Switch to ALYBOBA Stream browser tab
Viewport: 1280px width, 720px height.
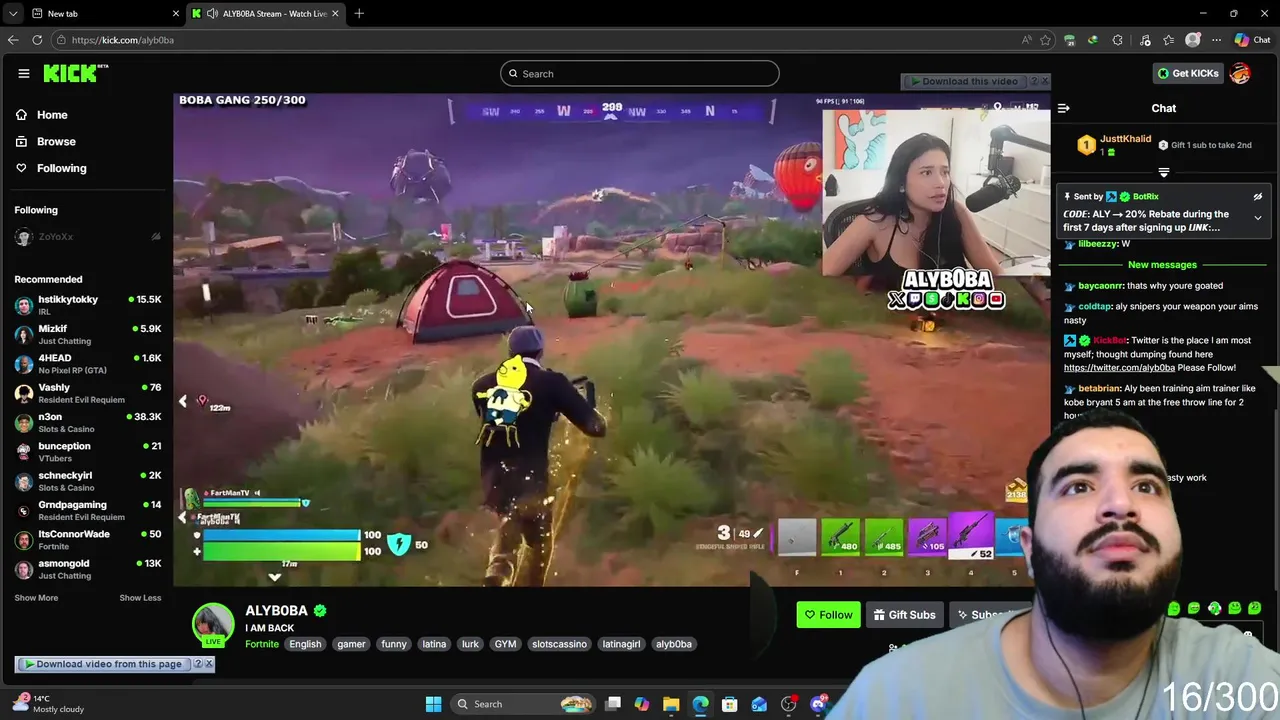266,13
